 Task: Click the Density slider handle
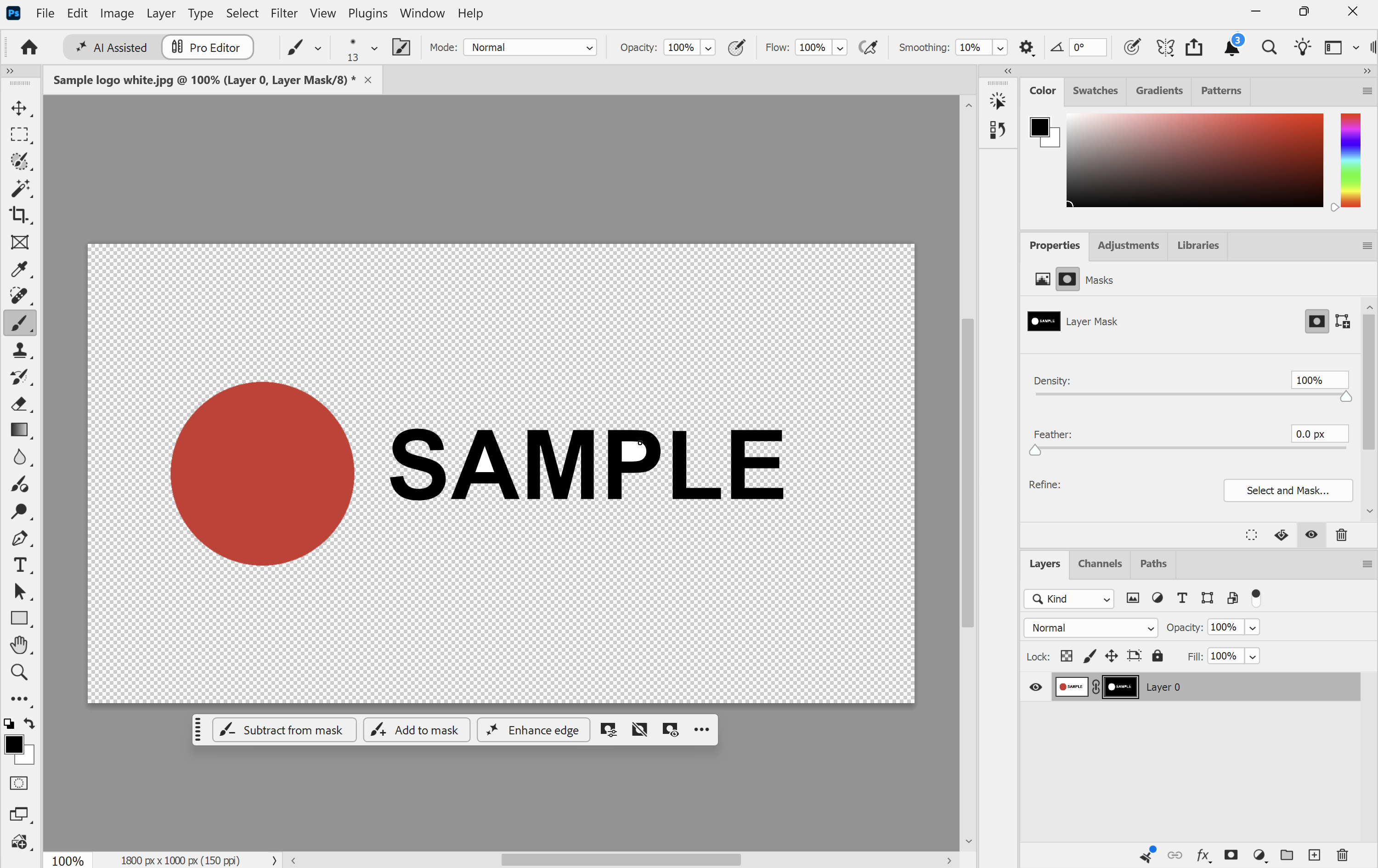1346,397
